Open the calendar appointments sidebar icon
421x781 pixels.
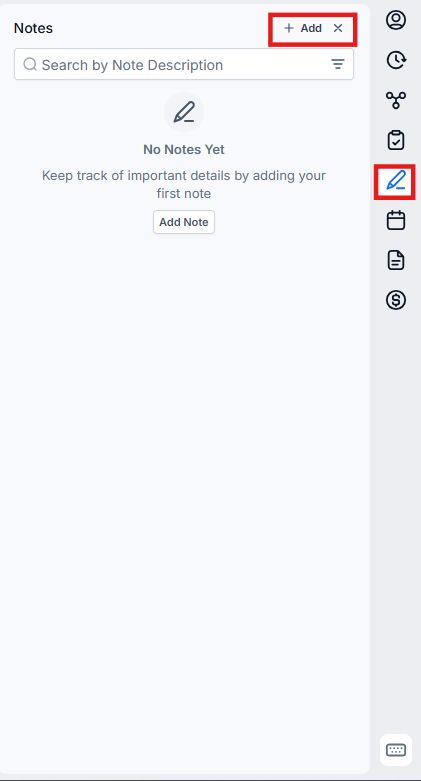point(396,220)
